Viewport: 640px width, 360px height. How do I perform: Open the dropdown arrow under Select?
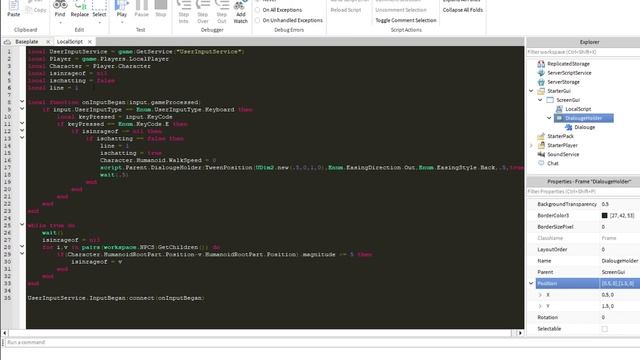point(99,22)
